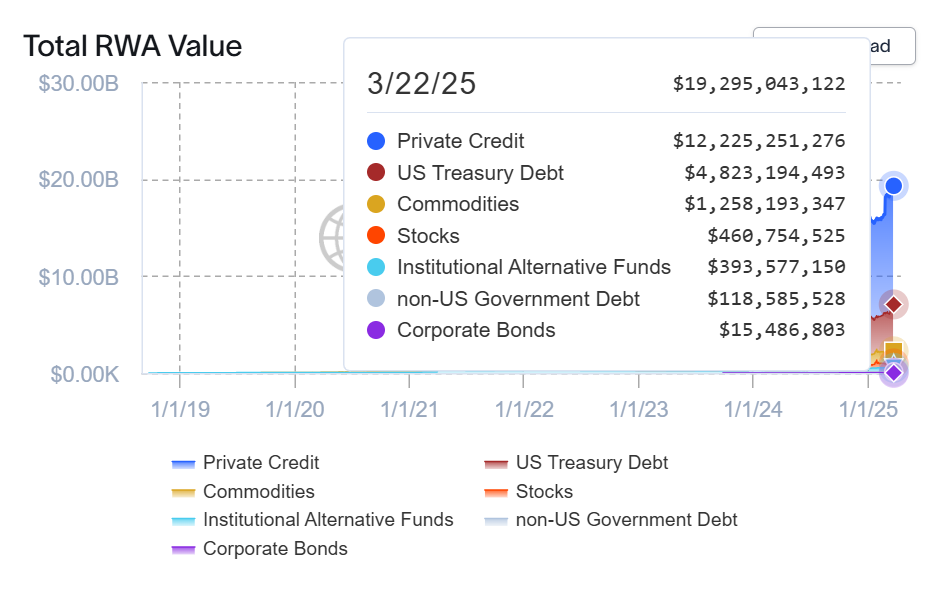Click the blue Private Credit dot in tooltip
Viewport: 942px width, 600px height.
coord(376,141)
